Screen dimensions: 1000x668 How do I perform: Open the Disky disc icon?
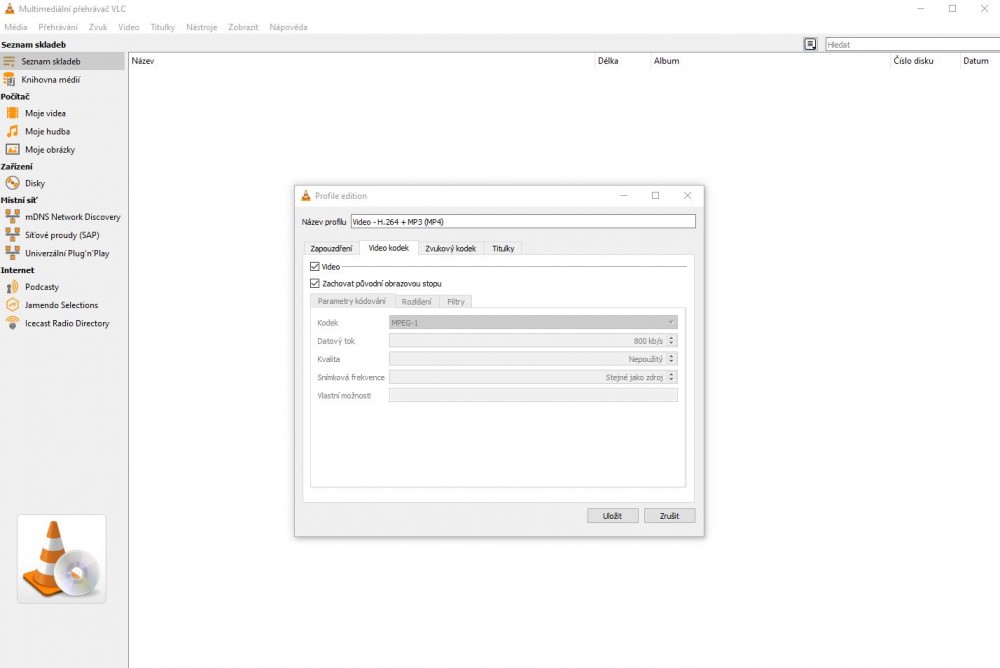13,183
